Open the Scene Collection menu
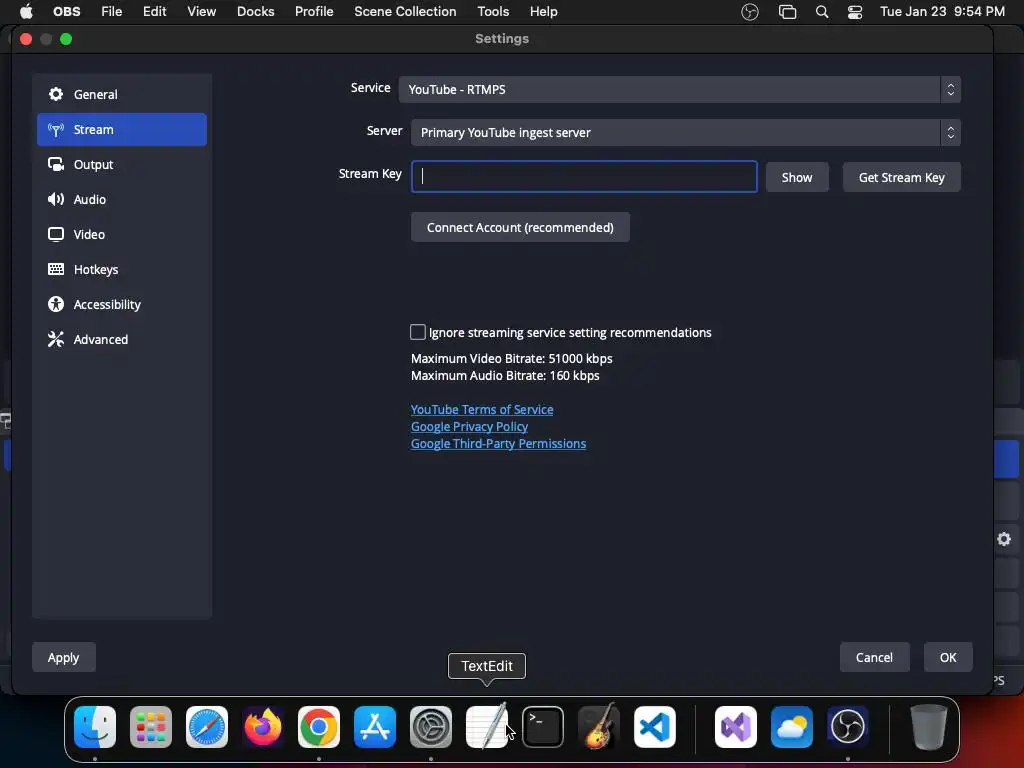Screen dimensions: 1024x768 405,12
